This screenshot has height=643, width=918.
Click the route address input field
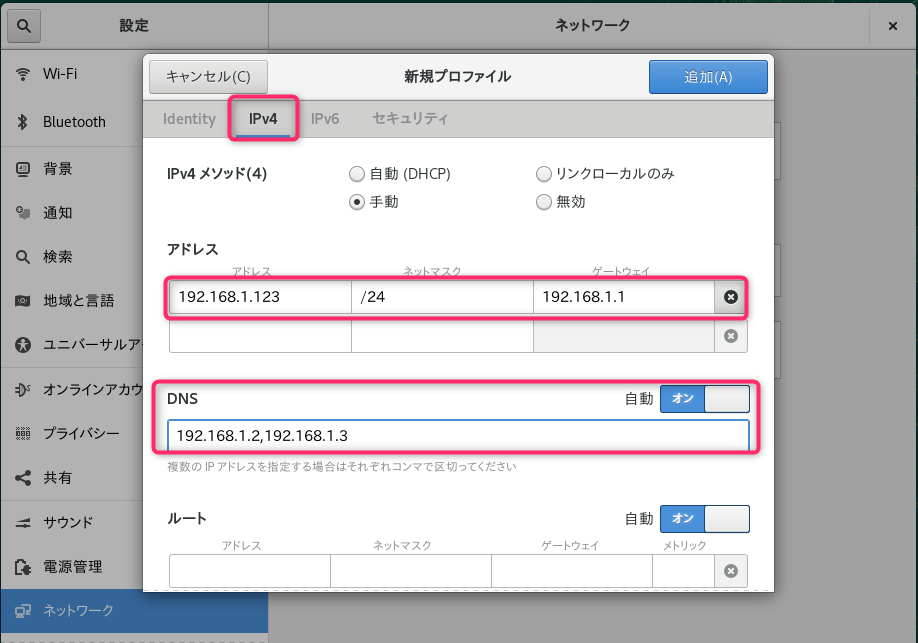[250, 571]
